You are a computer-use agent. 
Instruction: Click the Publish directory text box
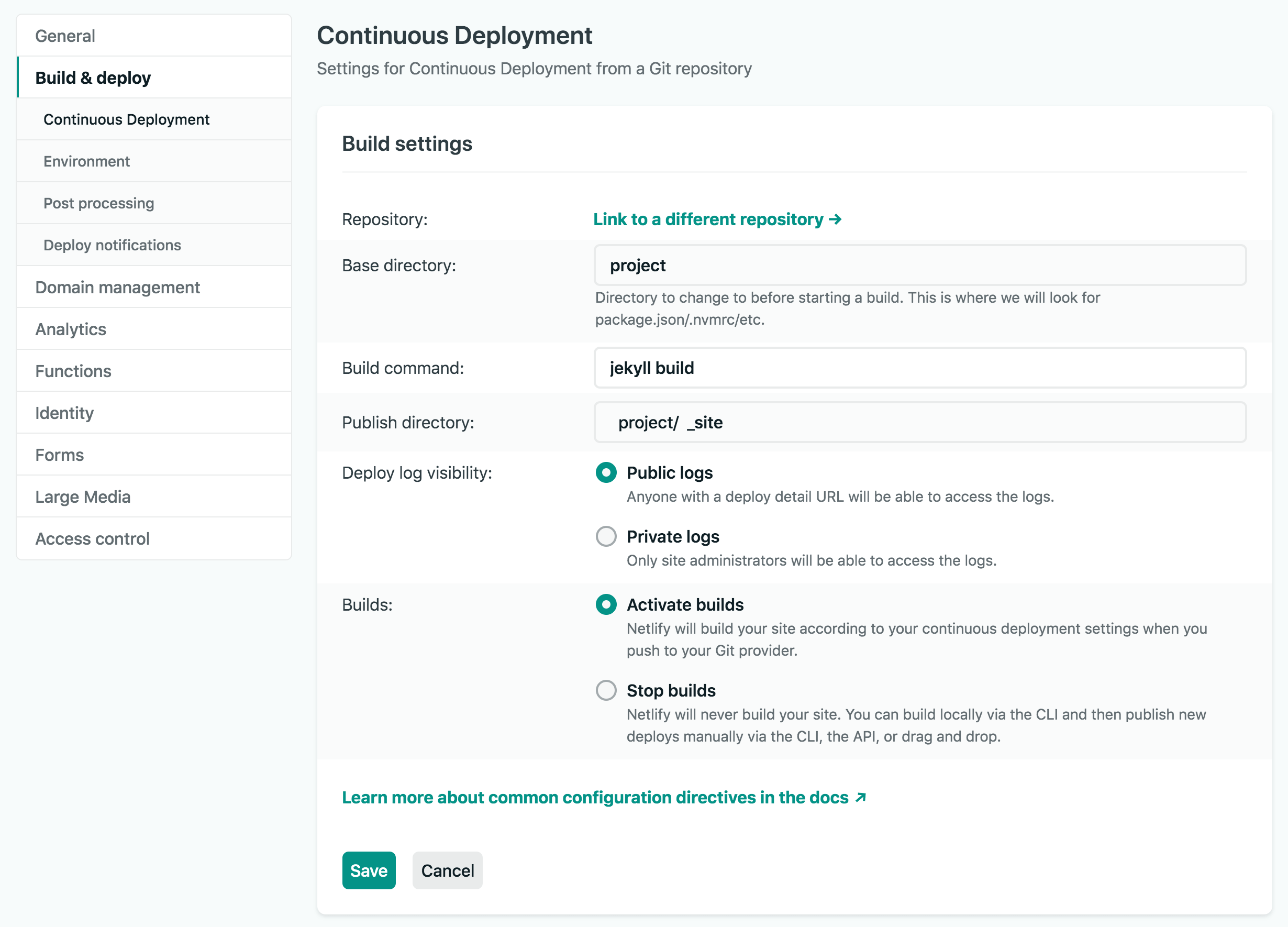point(919,423)
